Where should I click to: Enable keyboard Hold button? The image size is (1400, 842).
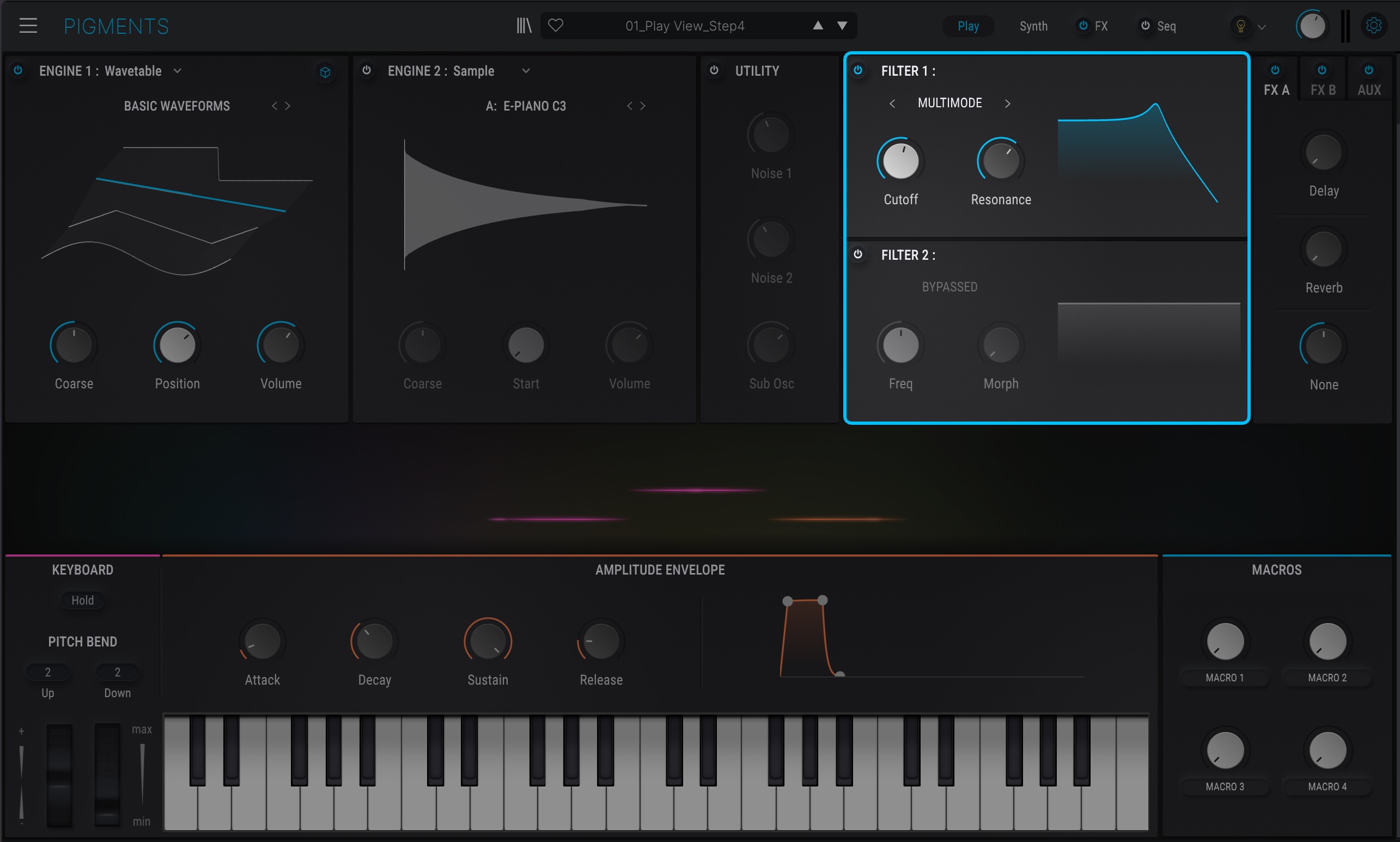pos(82,600)
